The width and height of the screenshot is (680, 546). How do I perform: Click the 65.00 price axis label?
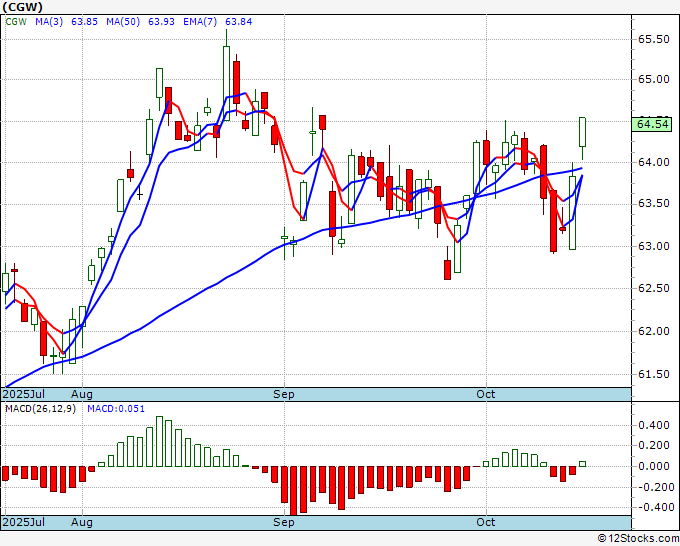654,79
